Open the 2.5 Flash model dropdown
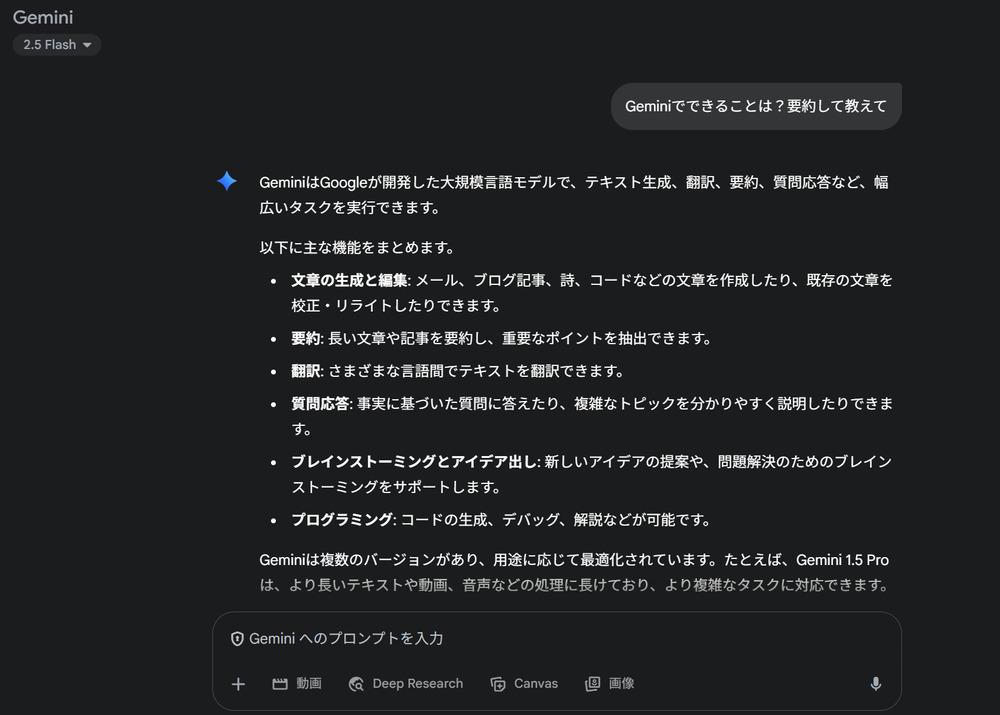The width and height of the screenshot is (1000, 715). click(x=57, y=45)
